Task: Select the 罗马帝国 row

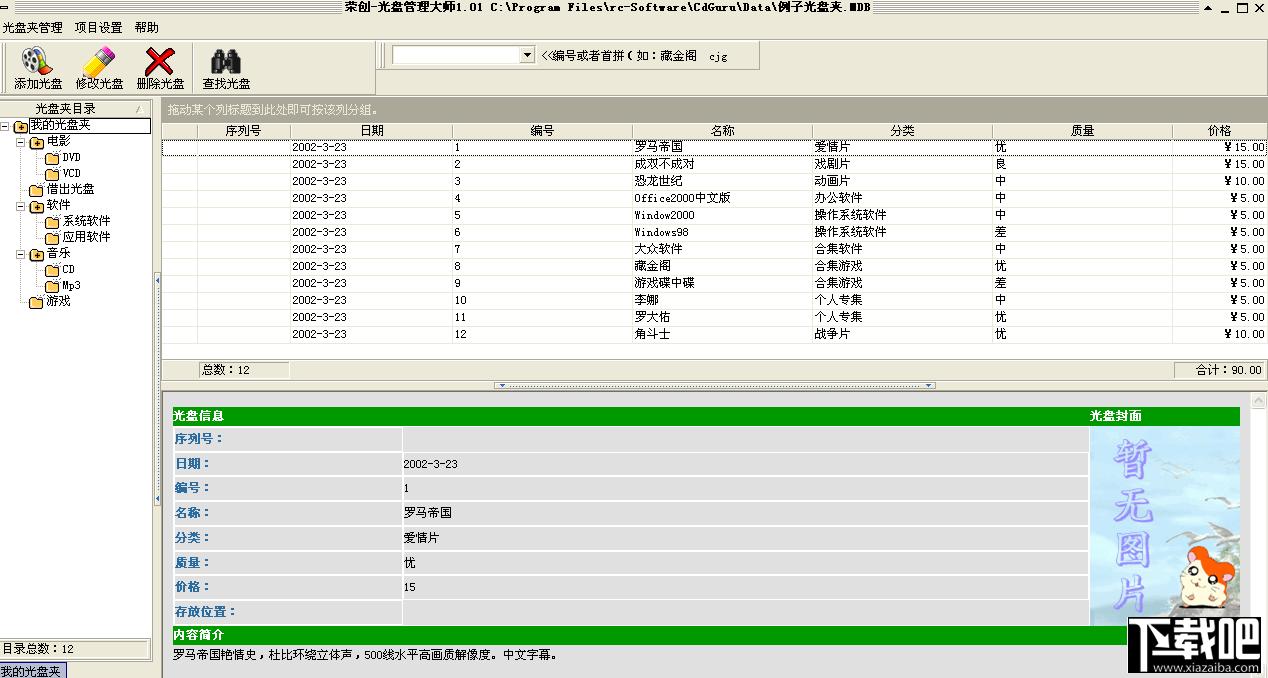Action: pyautogui.click(x=714, y=147)
